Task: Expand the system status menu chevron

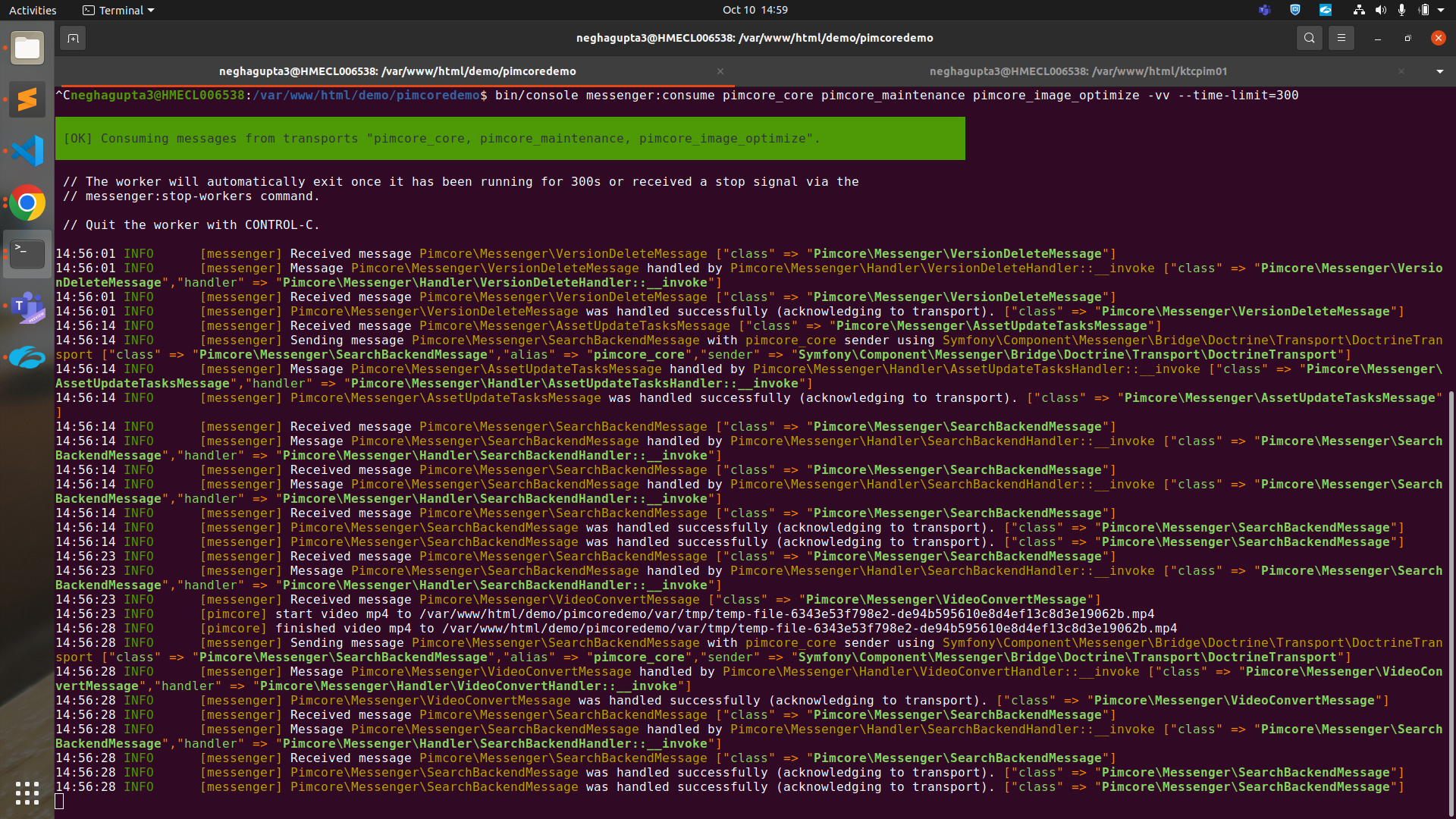Action: tap(1440, 10)
